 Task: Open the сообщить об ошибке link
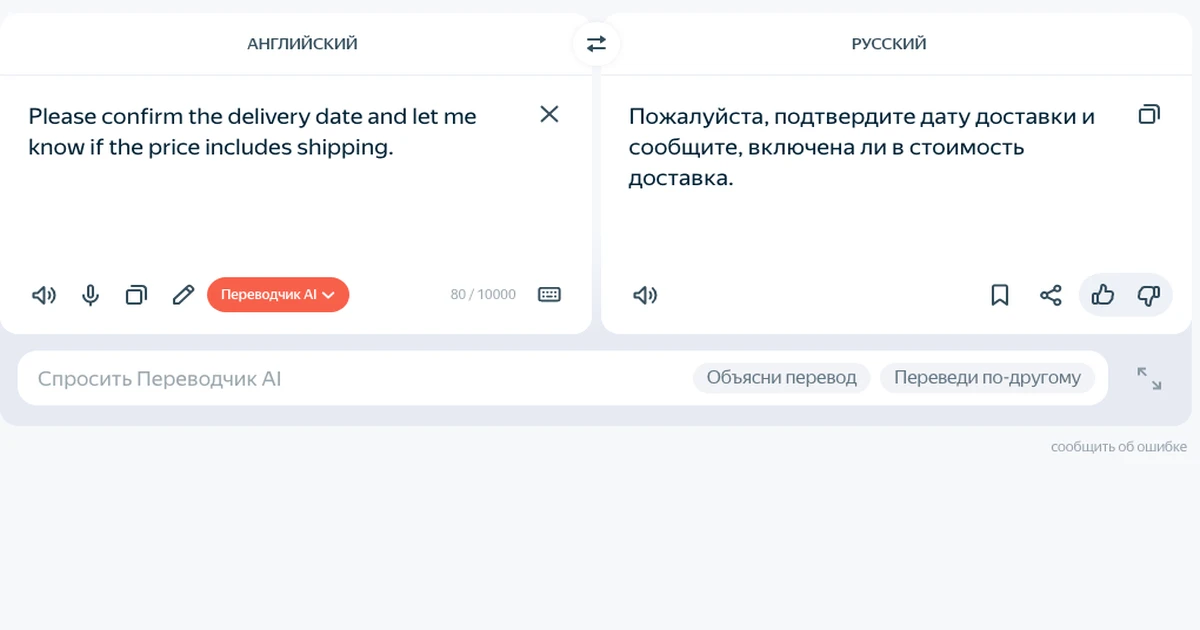pos(1119,447)
